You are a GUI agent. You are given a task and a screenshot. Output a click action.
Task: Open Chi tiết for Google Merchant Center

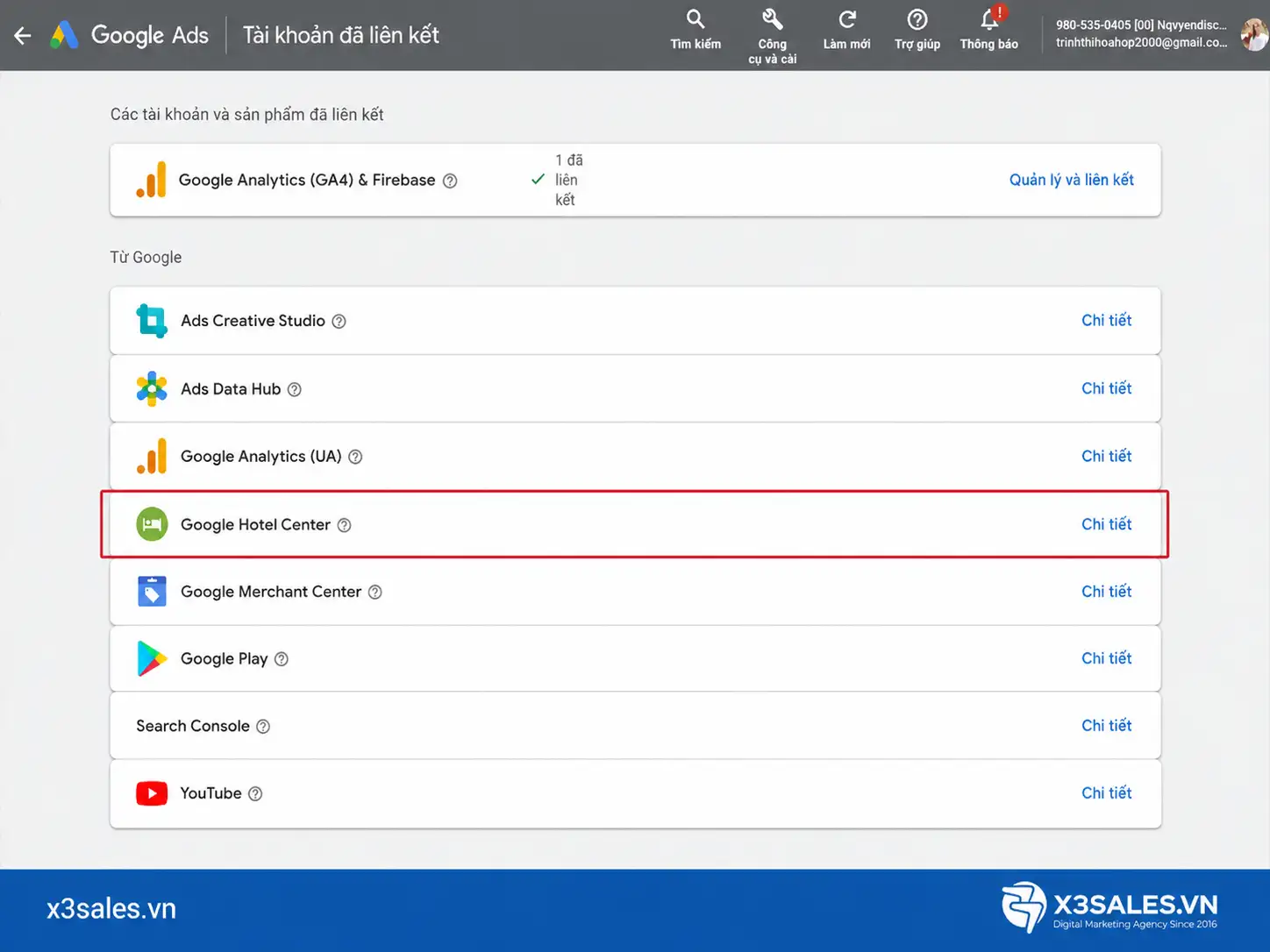(1106, 592)
